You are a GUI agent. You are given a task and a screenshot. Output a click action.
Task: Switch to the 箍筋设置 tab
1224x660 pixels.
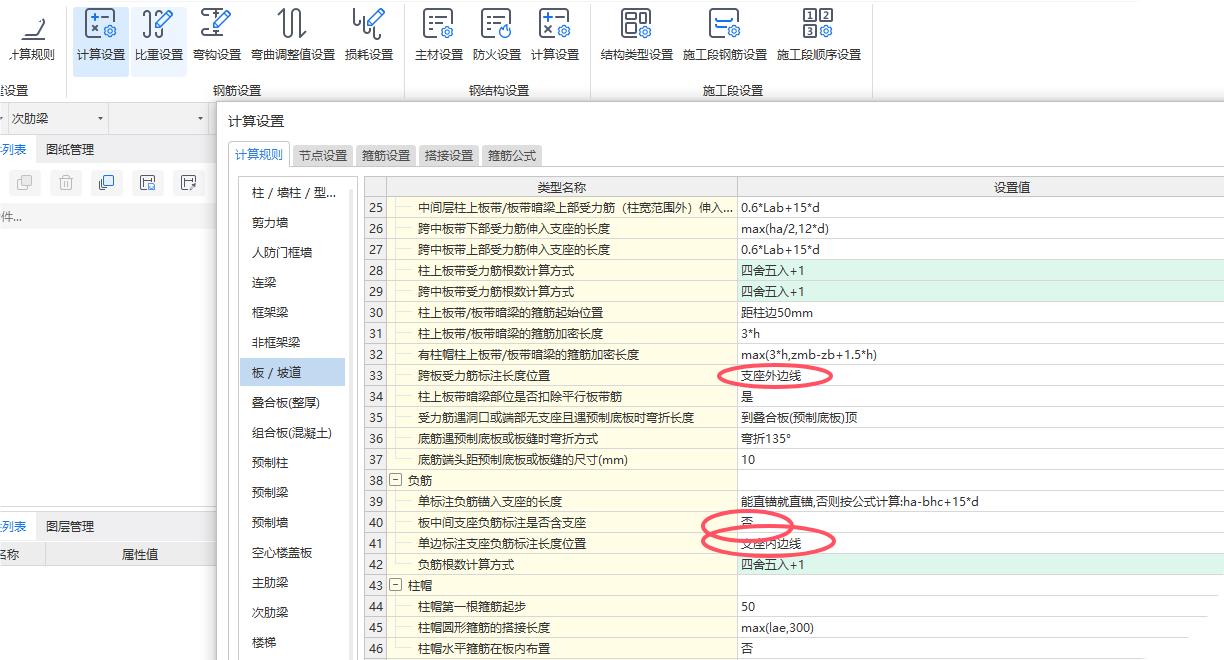click(386, 155)
